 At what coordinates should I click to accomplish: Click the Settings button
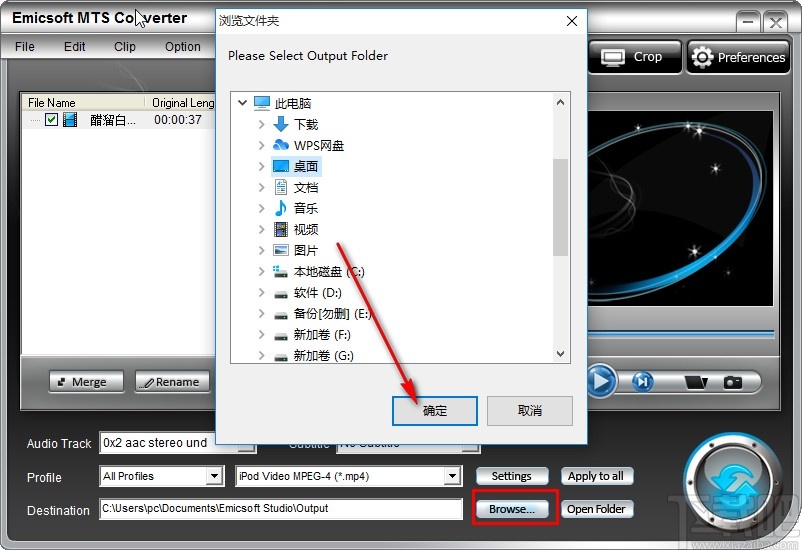coord(511,476)
